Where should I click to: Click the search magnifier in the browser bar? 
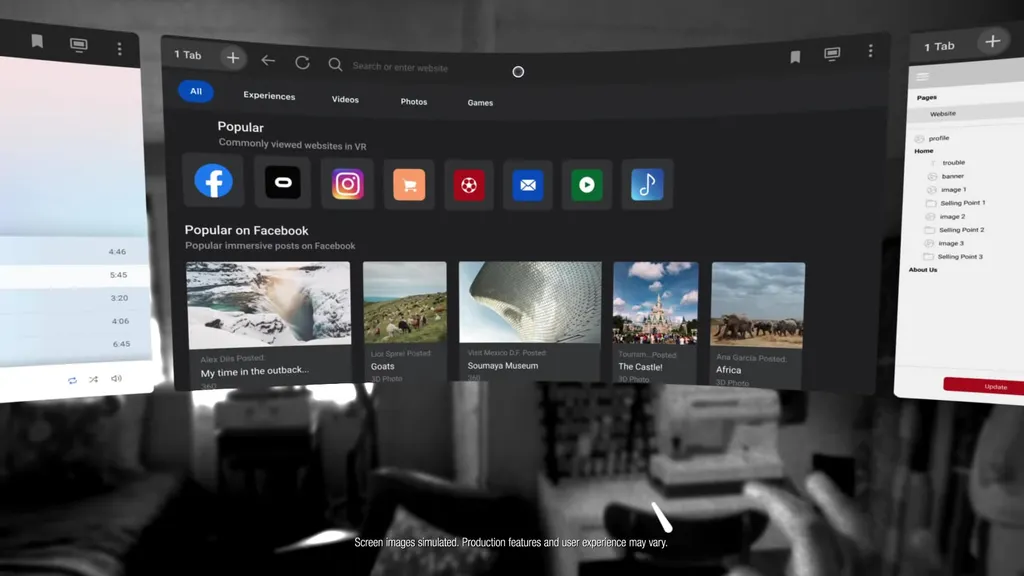click(335, 64)
